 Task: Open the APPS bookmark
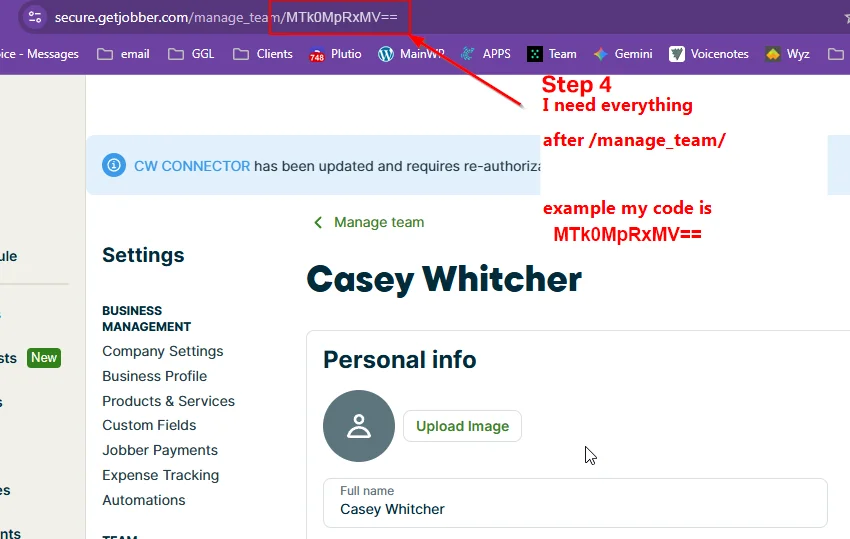[485, 54]
